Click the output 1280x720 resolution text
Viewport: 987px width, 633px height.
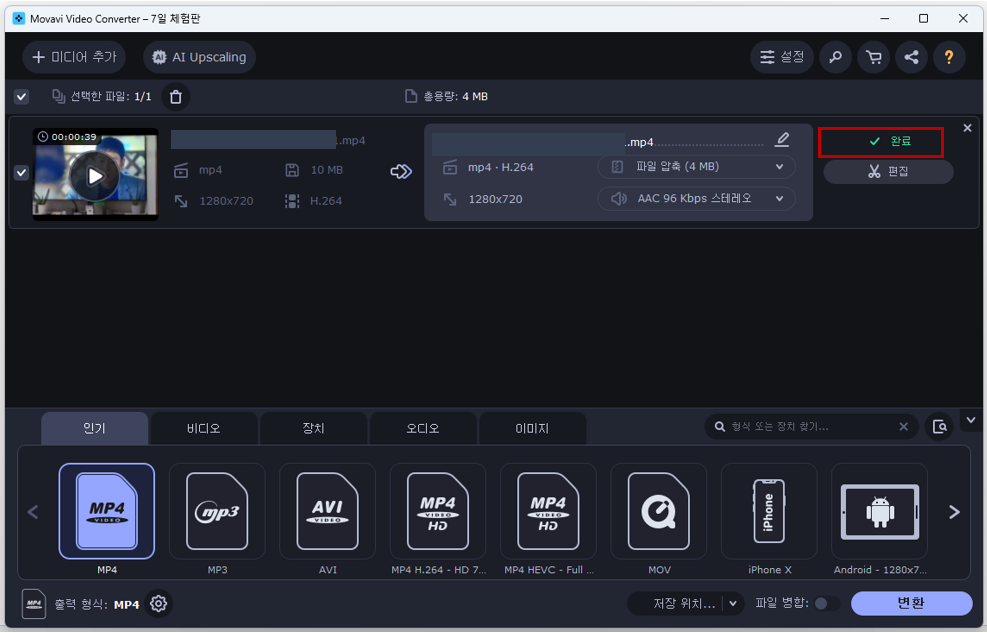495,199
